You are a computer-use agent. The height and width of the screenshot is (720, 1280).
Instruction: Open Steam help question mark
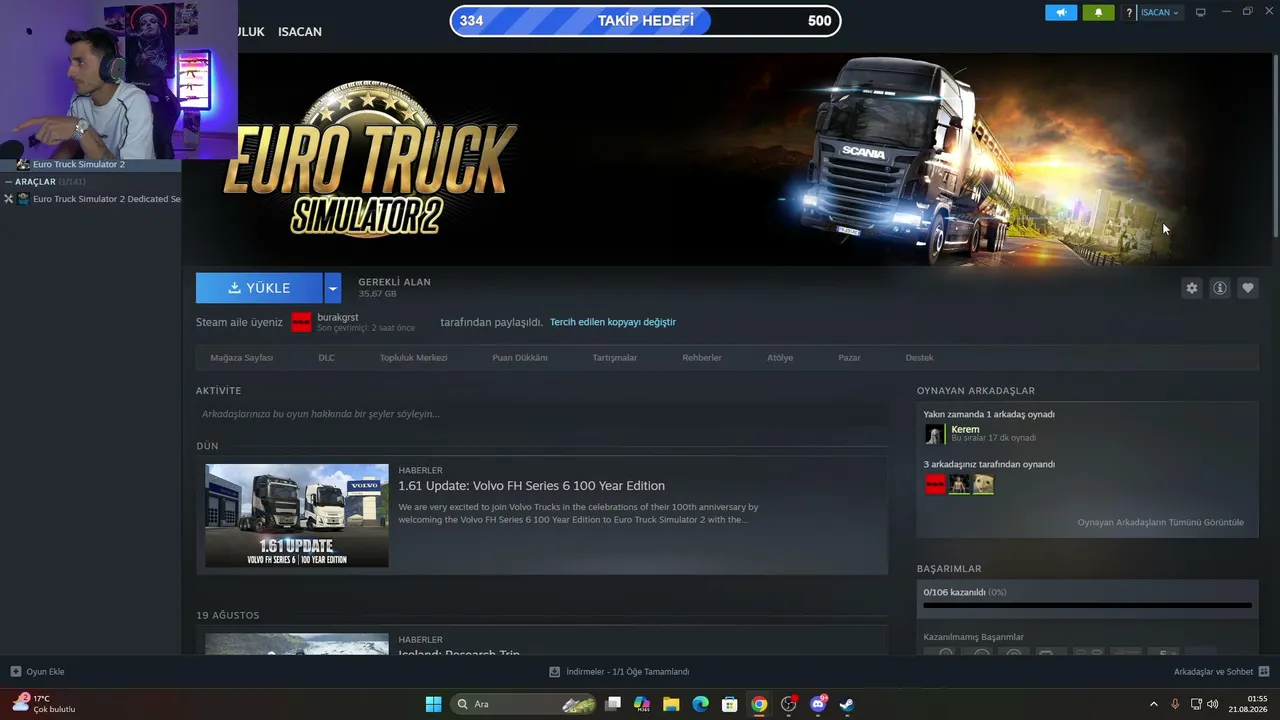(x=1129, y=13)
